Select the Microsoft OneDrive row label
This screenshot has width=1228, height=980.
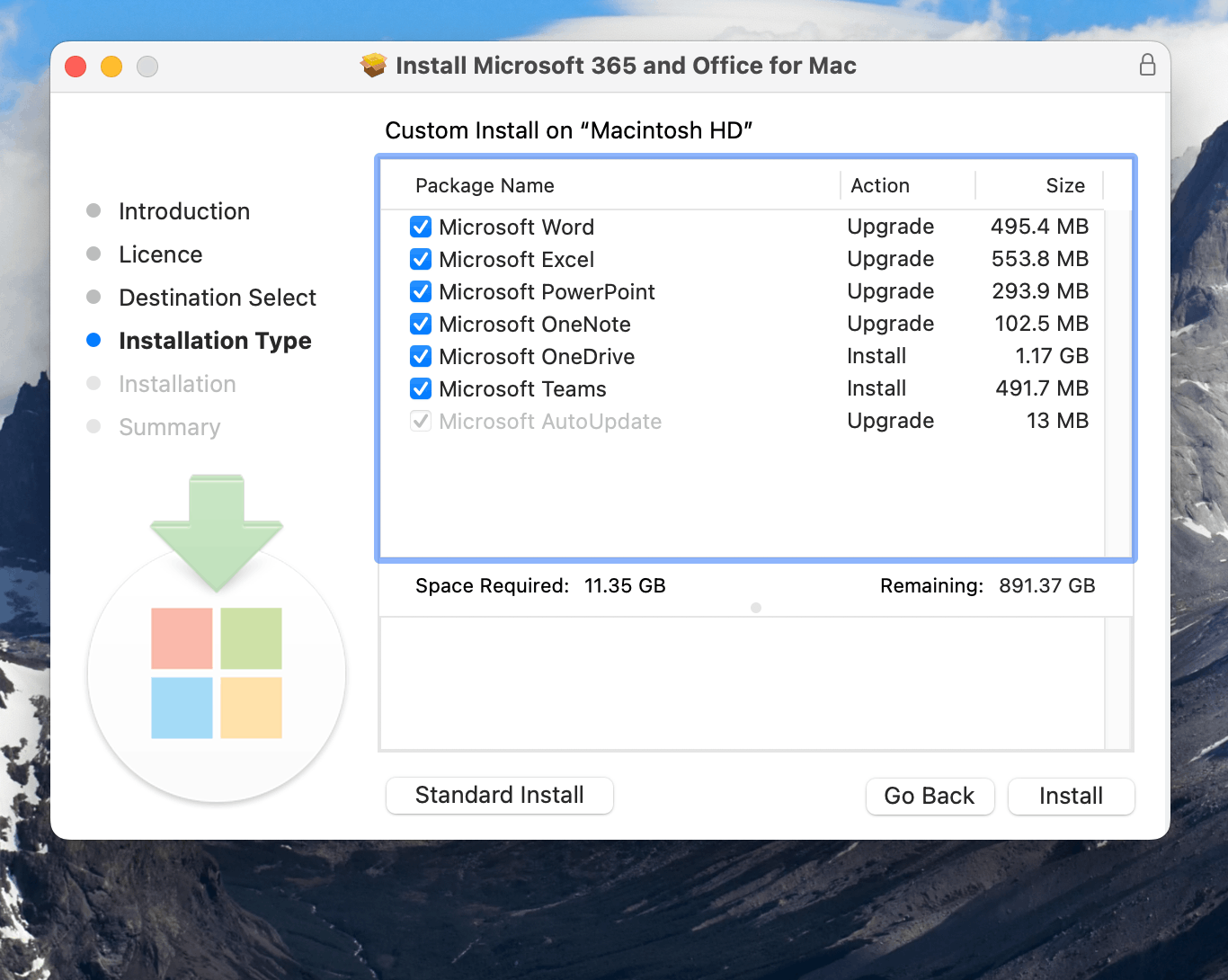pos(537,356)
